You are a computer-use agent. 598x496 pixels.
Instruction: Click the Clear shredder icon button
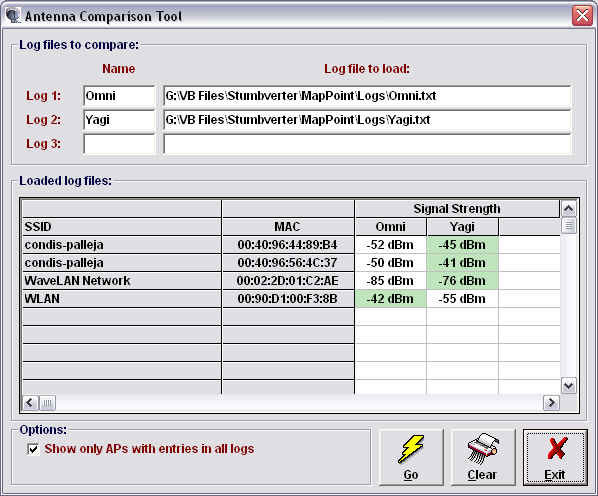click(482, 457)
